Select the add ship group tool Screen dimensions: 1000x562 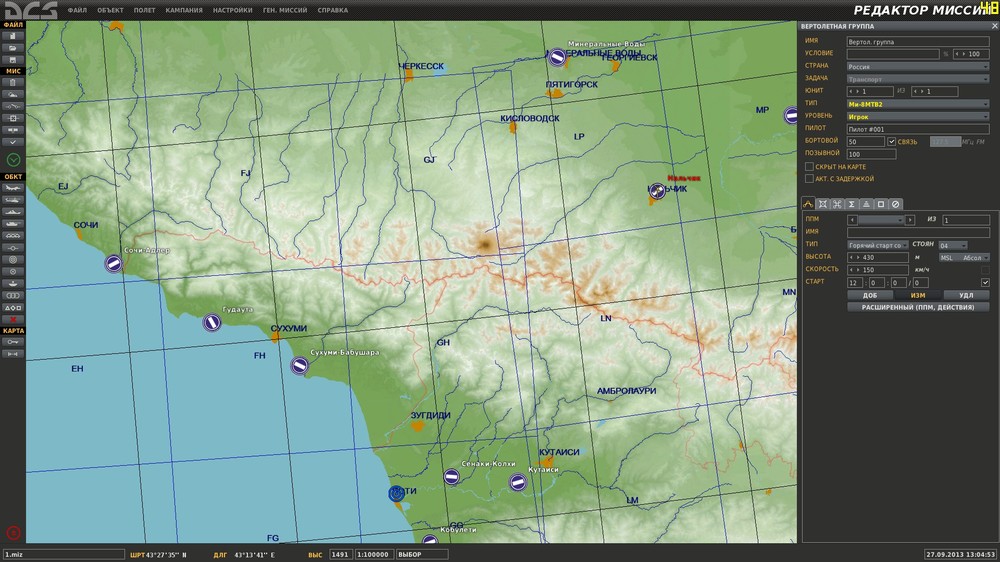point(13,212)
